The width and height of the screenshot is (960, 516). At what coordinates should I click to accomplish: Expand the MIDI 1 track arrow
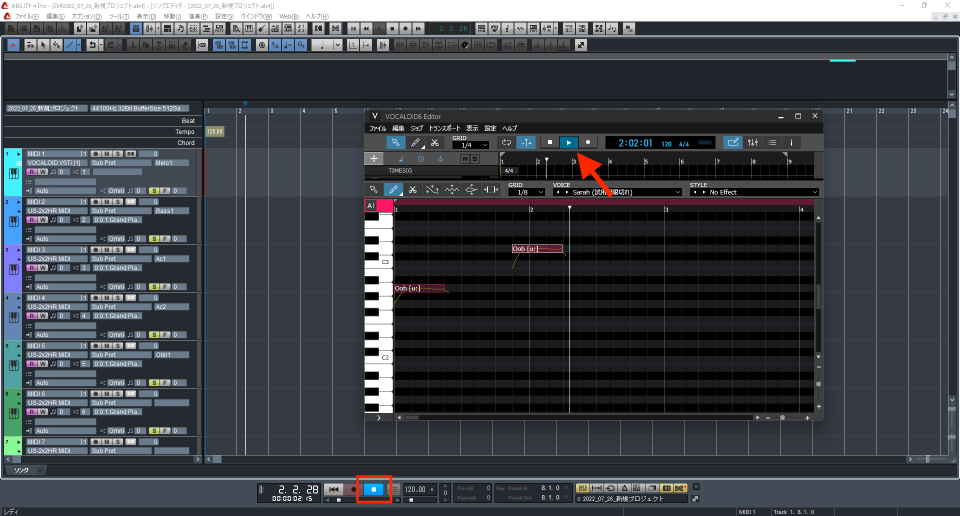click(x=18, y=154)
